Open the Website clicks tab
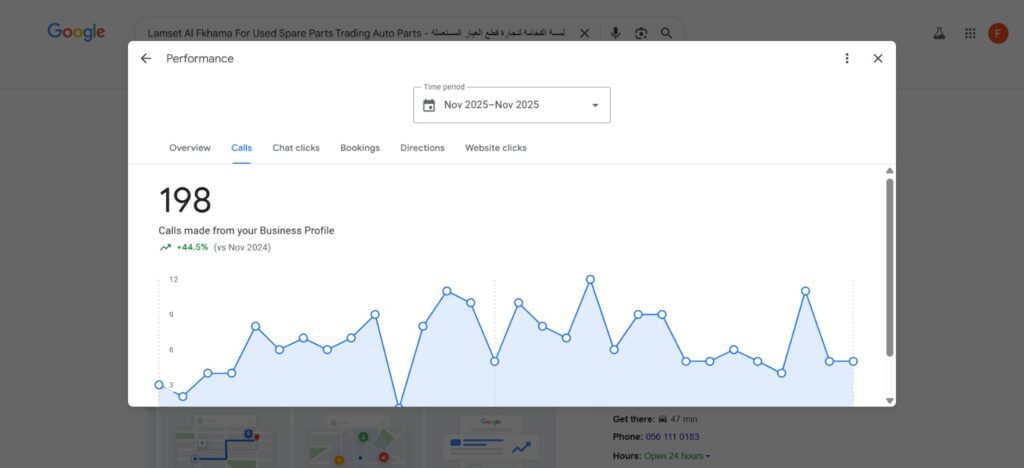The image size is (1024, 468). [x=495, y=148]
